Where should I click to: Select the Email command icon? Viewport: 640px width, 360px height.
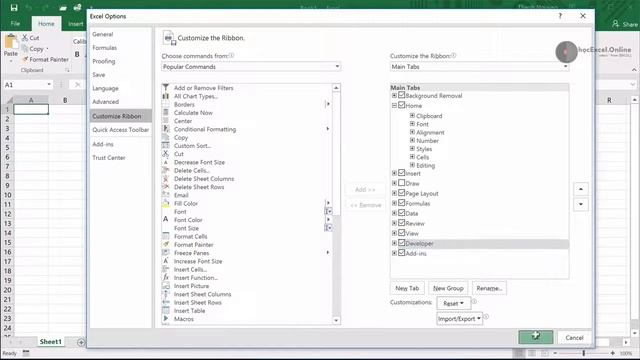pyautogui.click(x=166, y=195)
